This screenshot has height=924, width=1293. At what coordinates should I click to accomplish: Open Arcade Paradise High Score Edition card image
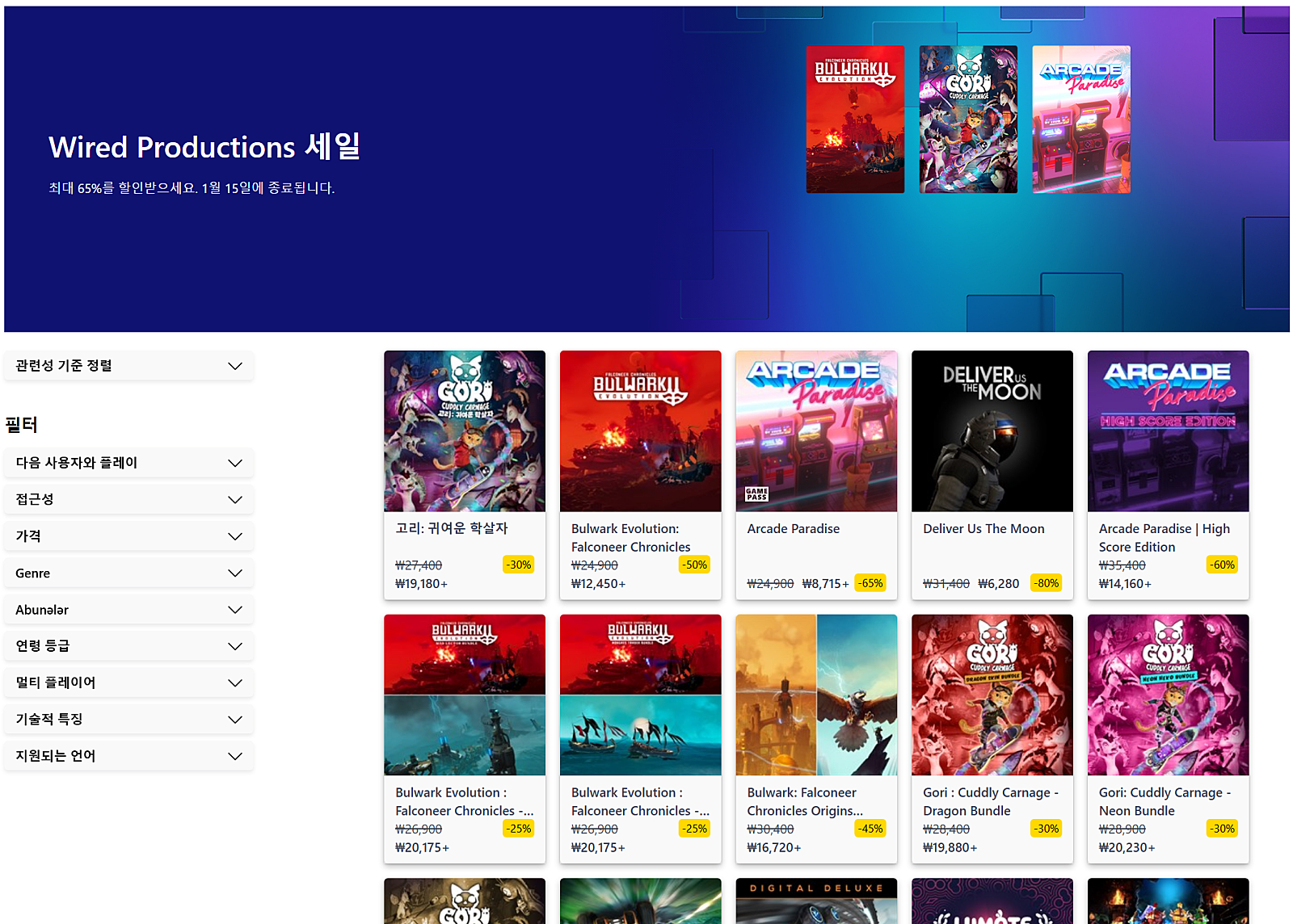pos(1169,431)
